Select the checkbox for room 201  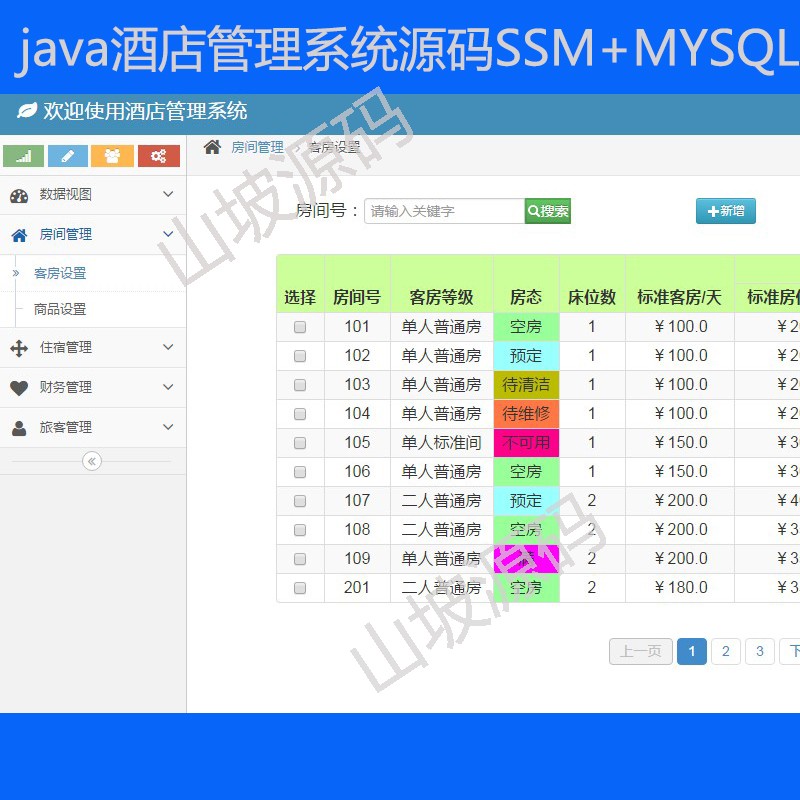tap(299, 588)
